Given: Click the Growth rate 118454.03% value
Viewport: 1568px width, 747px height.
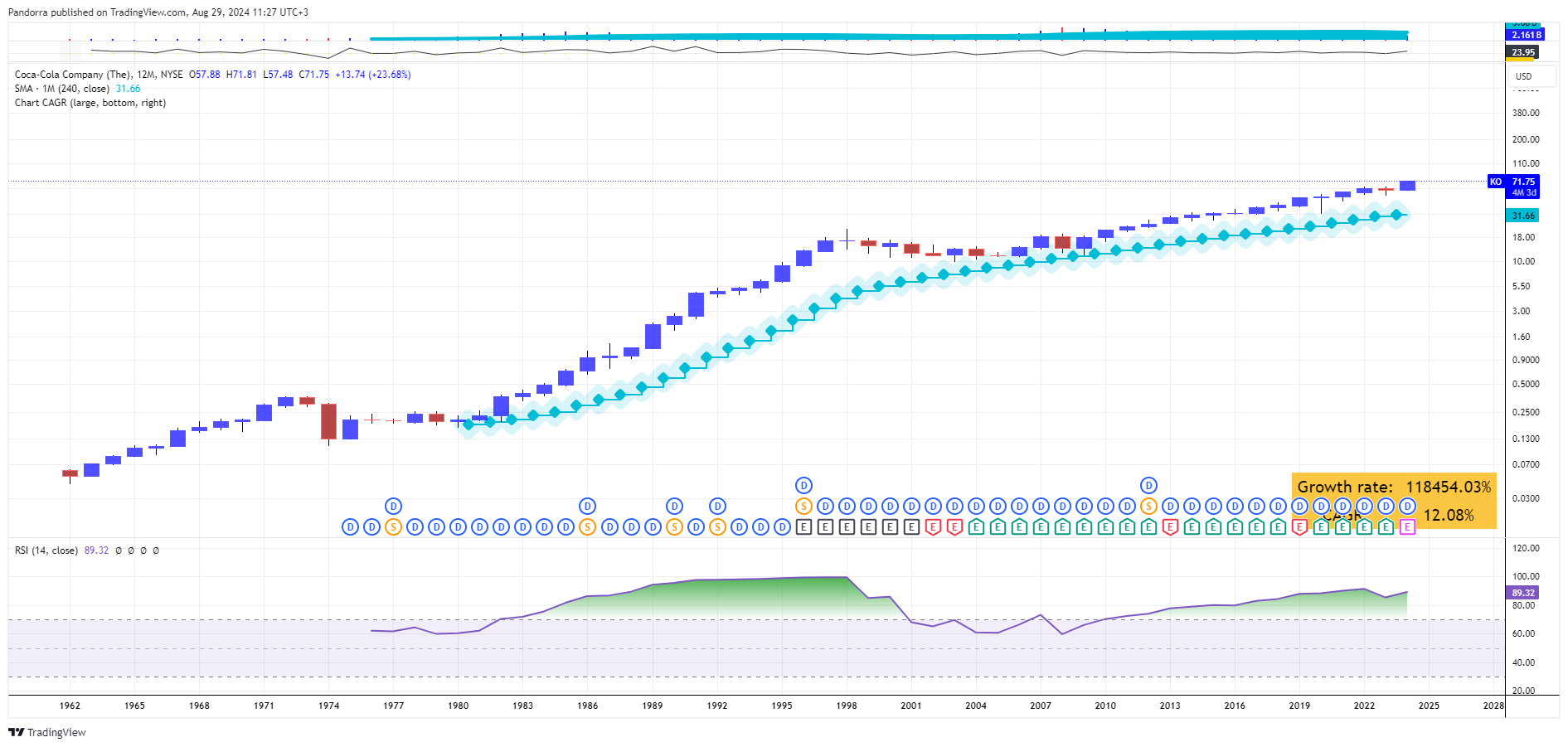Looking at the screenshot, I should pyautogui.click(x=1448, y=487).
